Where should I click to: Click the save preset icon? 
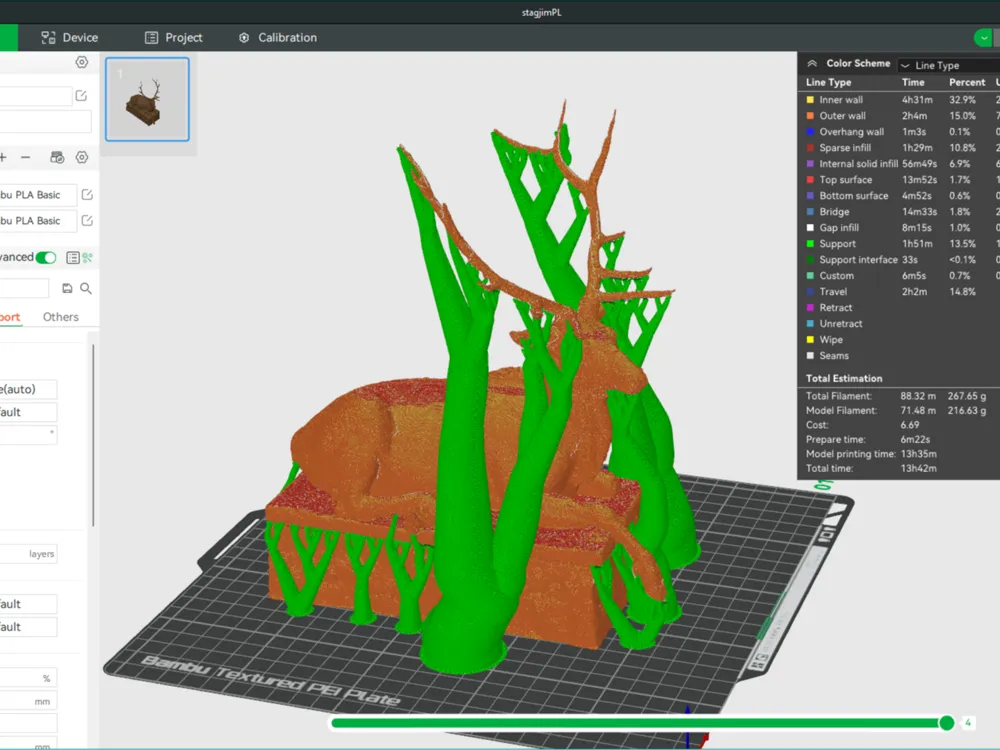coord(67,288)
